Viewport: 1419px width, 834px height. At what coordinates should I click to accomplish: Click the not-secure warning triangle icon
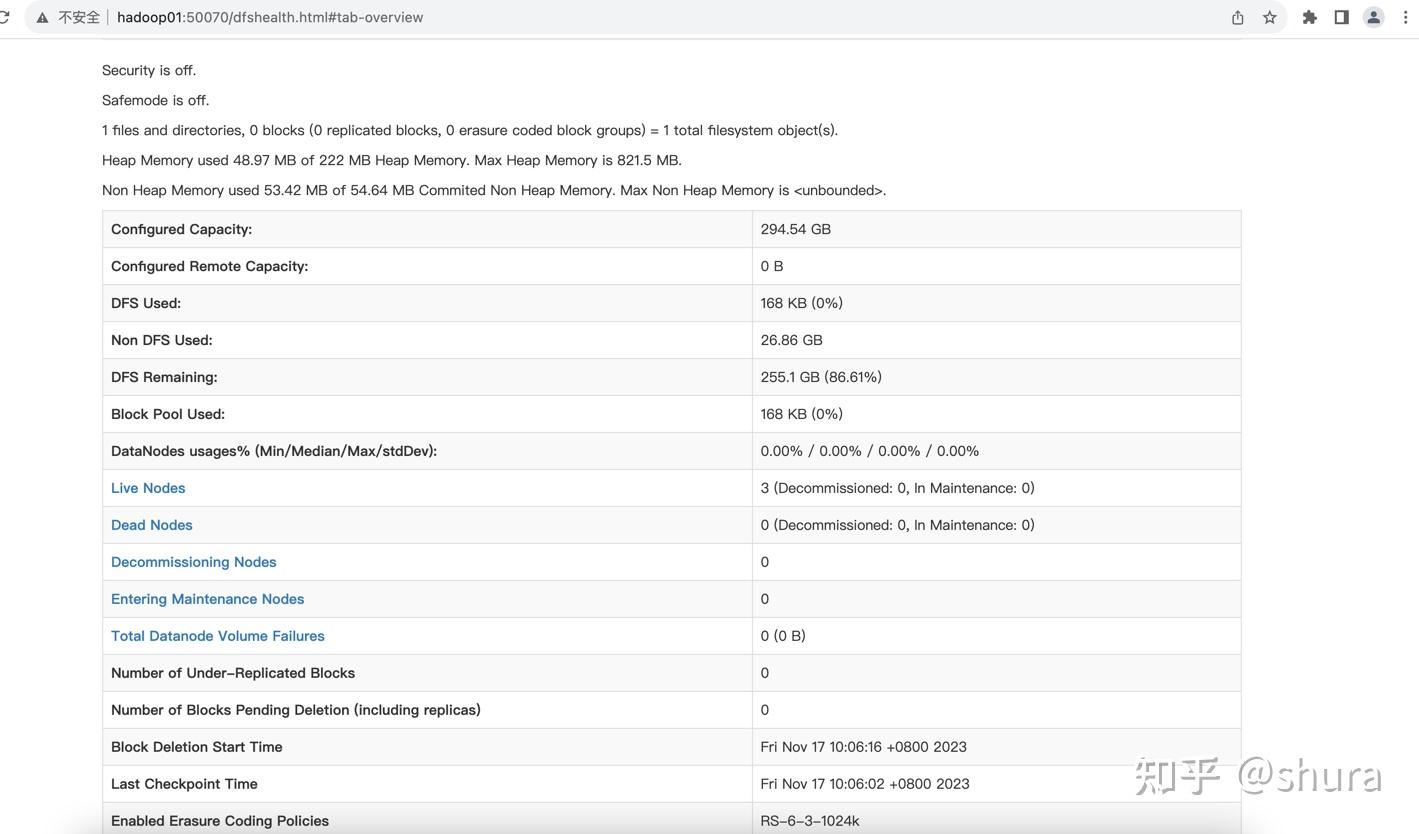point(42,17)
